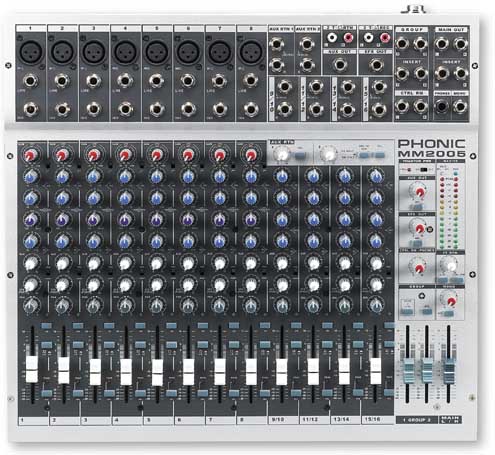Click the screw beside the MM2005 logo
The image size is (495, 455).
473,156
